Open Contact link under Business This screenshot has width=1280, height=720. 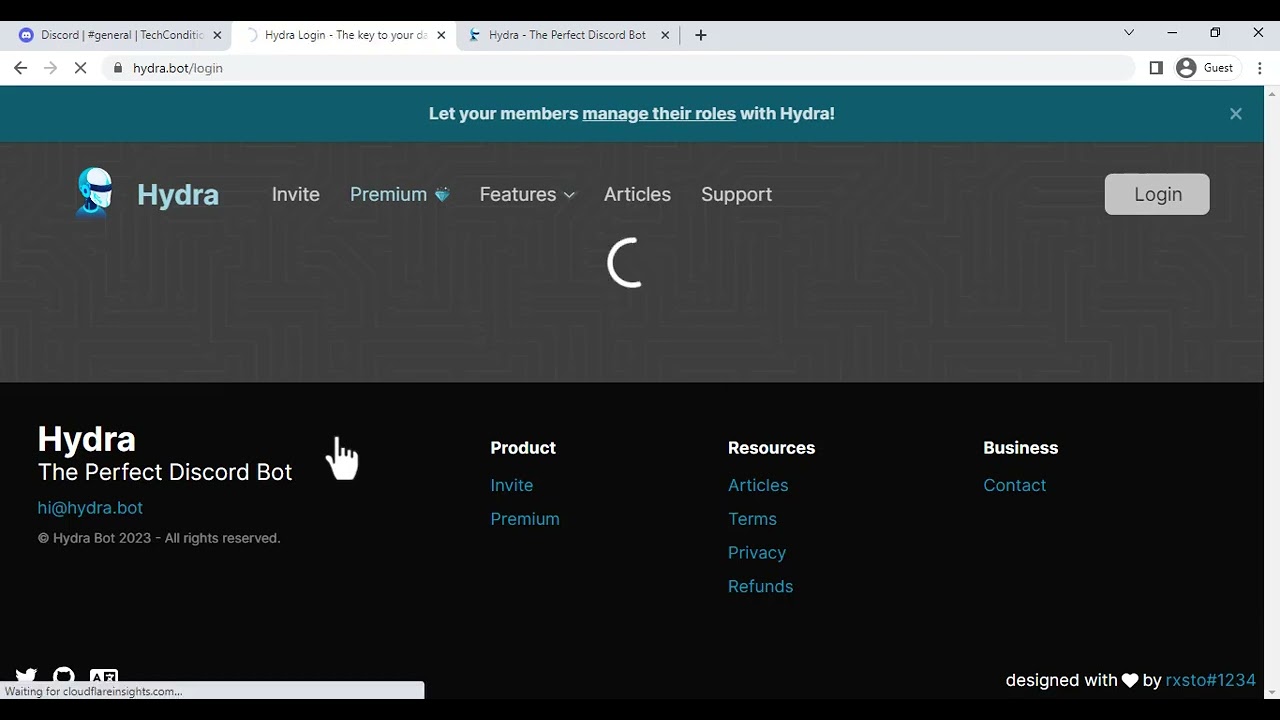tap(1014, 485)
